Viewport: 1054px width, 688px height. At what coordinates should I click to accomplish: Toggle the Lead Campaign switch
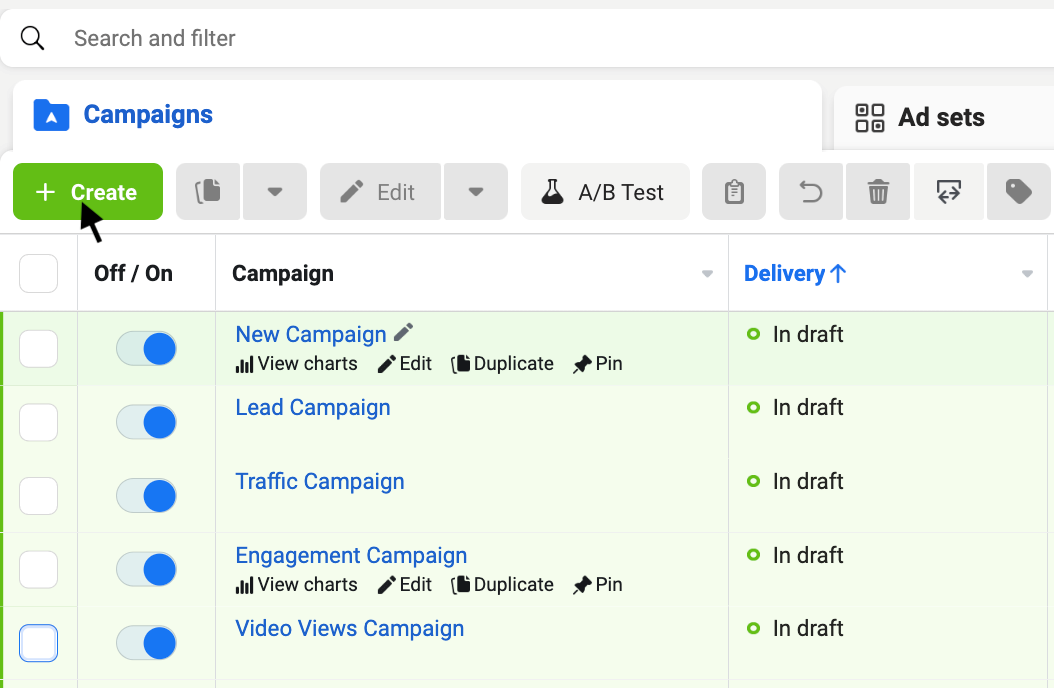point(146,422)
